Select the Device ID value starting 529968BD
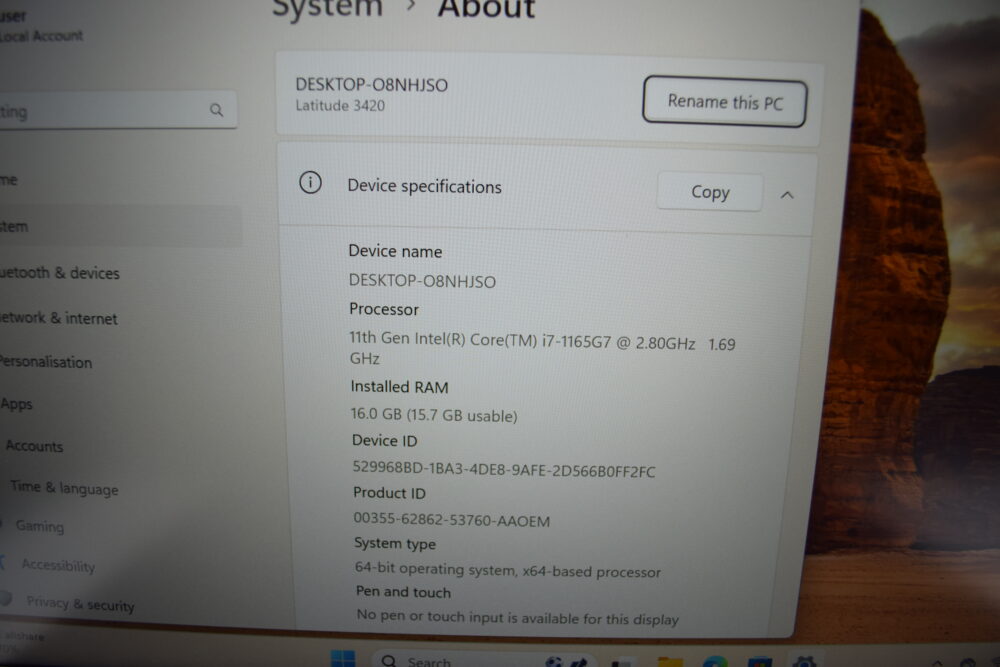Screen dimensions: 1000x667 coord(504,470)
